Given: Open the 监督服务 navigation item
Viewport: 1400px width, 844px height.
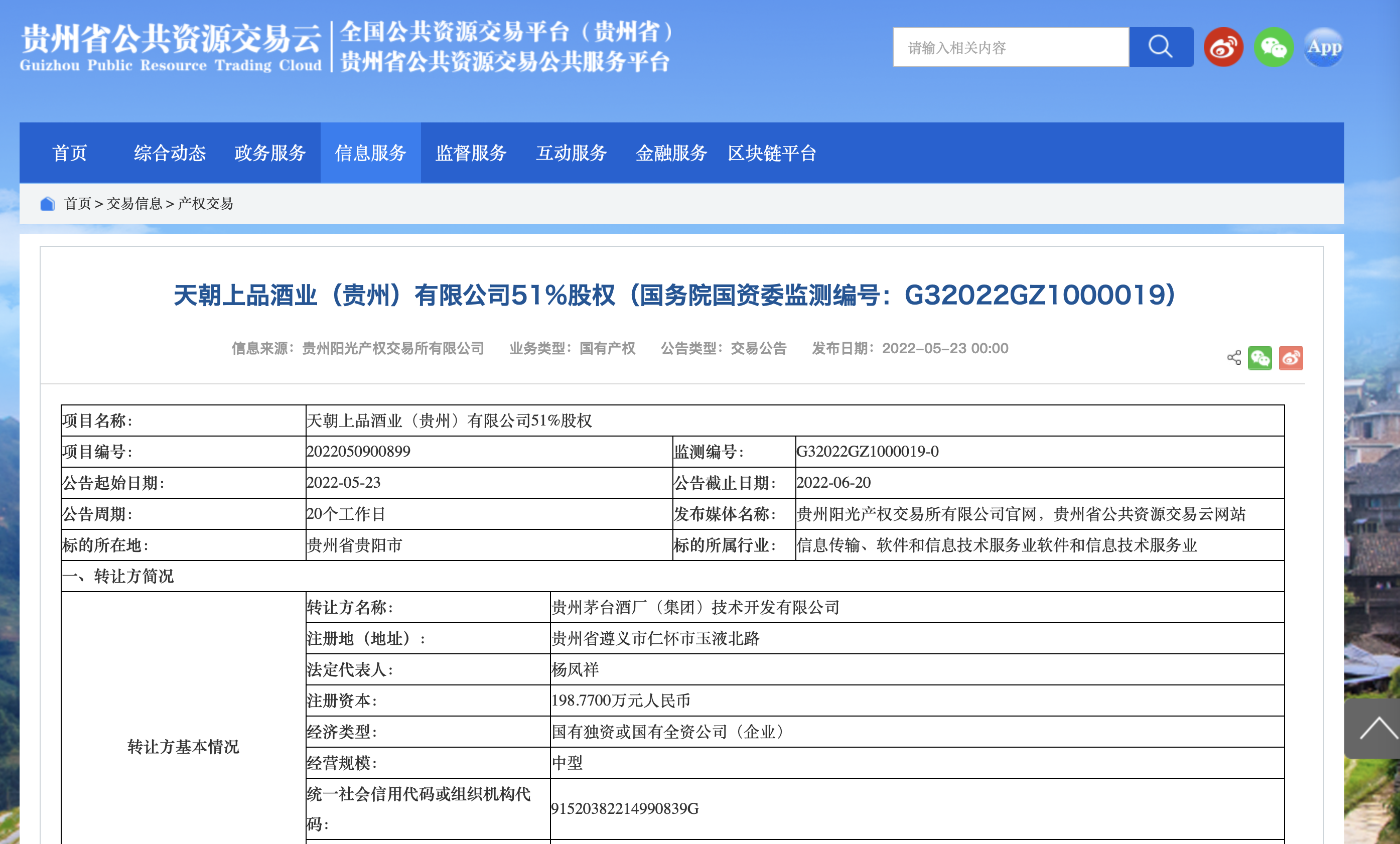Looking at the screenshot, I should click(471, 153).
